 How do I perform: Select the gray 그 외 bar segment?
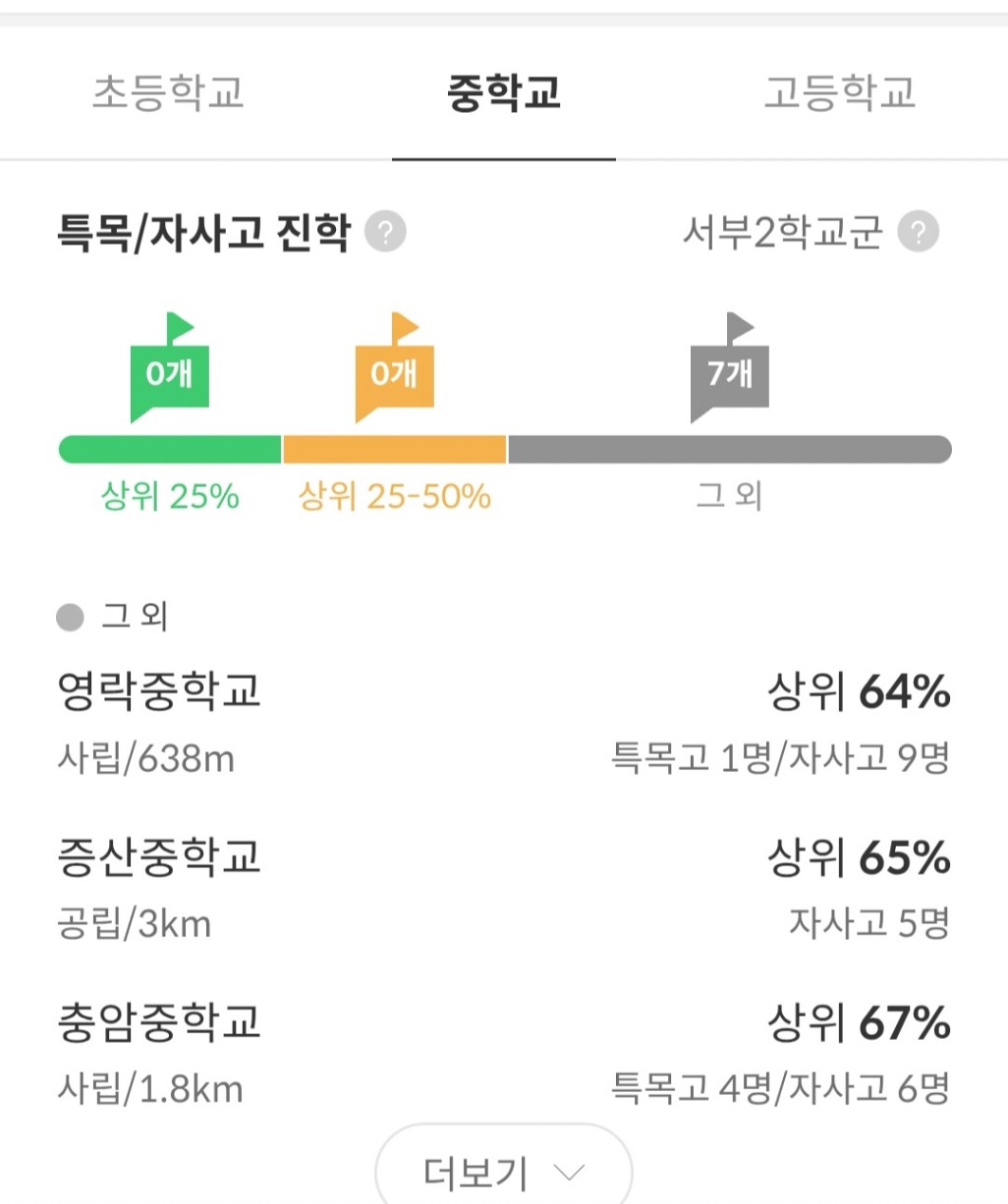[x=730, y=449]
